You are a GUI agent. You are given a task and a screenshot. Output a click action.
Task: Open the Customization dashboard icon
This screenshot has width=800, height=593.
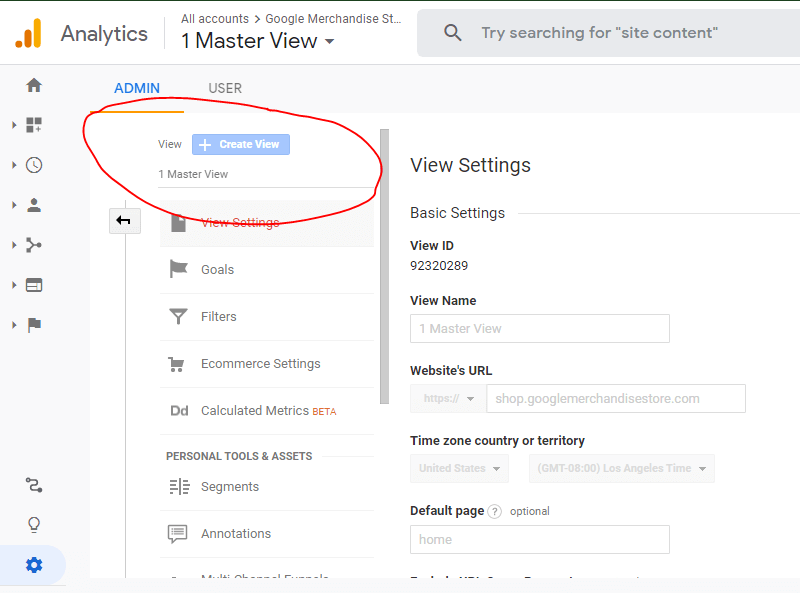coord(34,125)
